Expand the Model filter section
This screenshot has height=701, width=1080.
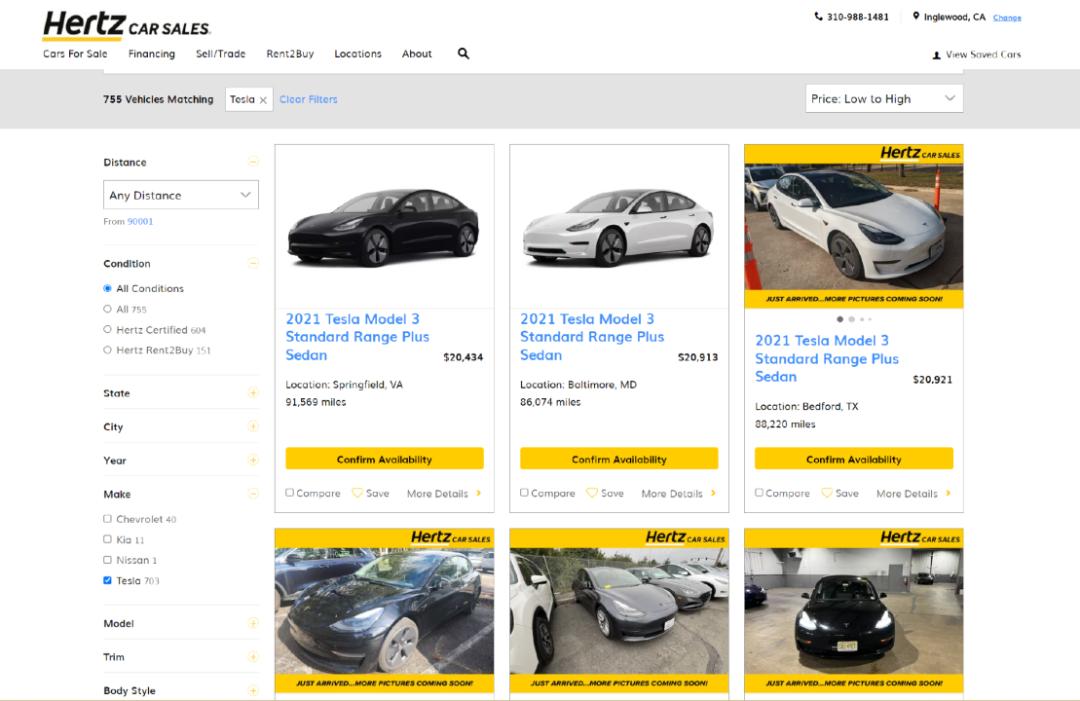253,623
